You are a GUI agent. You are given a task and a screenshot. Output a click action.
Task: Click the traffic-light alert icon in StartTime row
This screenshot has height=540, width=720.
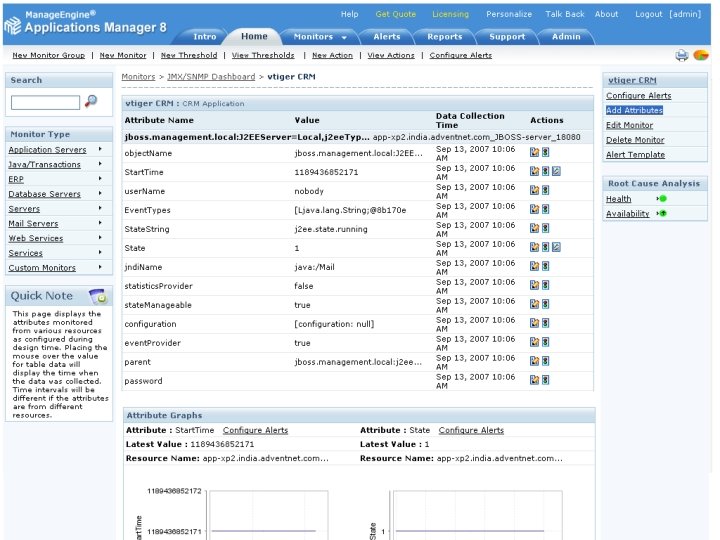[545, 171]
